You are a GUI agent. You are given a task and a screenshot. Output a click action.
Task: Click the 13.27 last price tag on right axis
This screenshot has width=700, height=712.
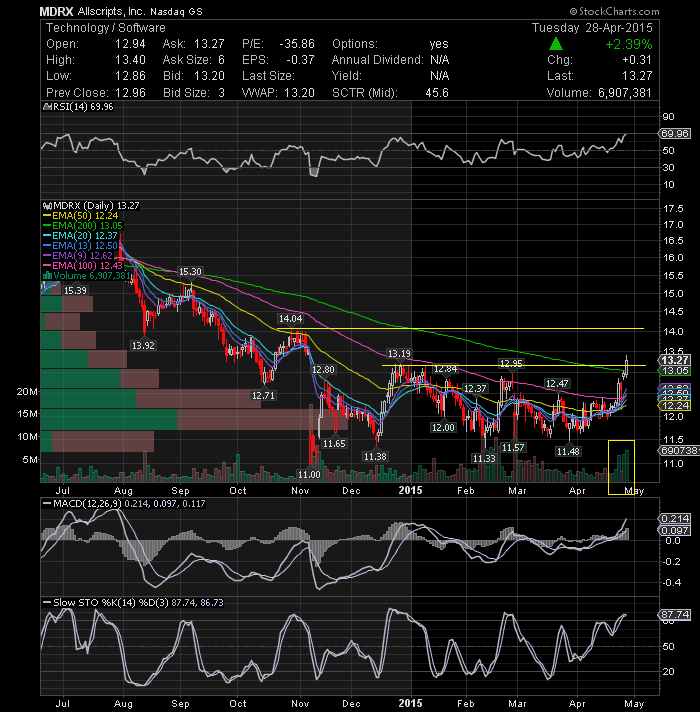[675, 360]
